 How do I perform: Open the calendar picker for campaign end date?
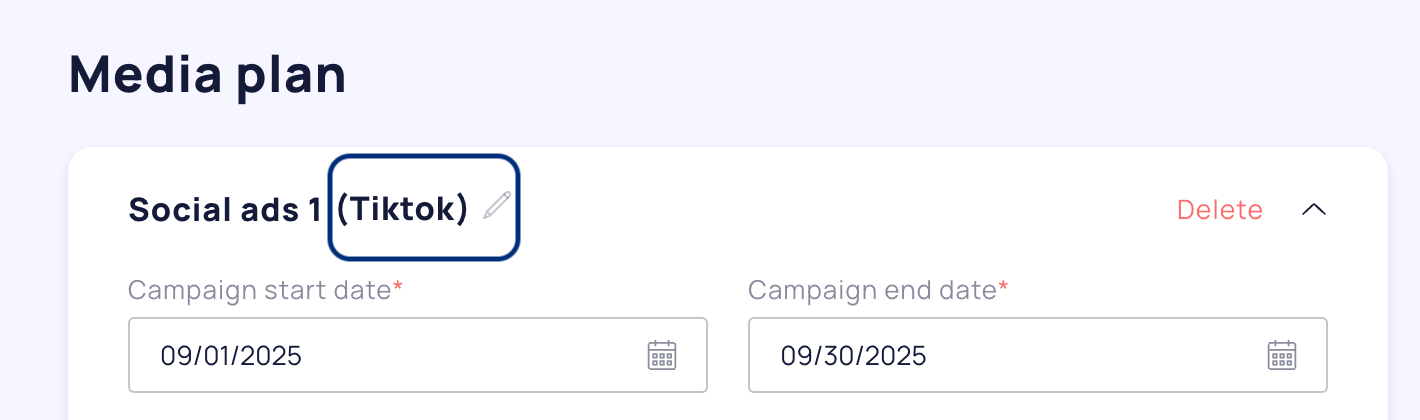coord(1282,355)
